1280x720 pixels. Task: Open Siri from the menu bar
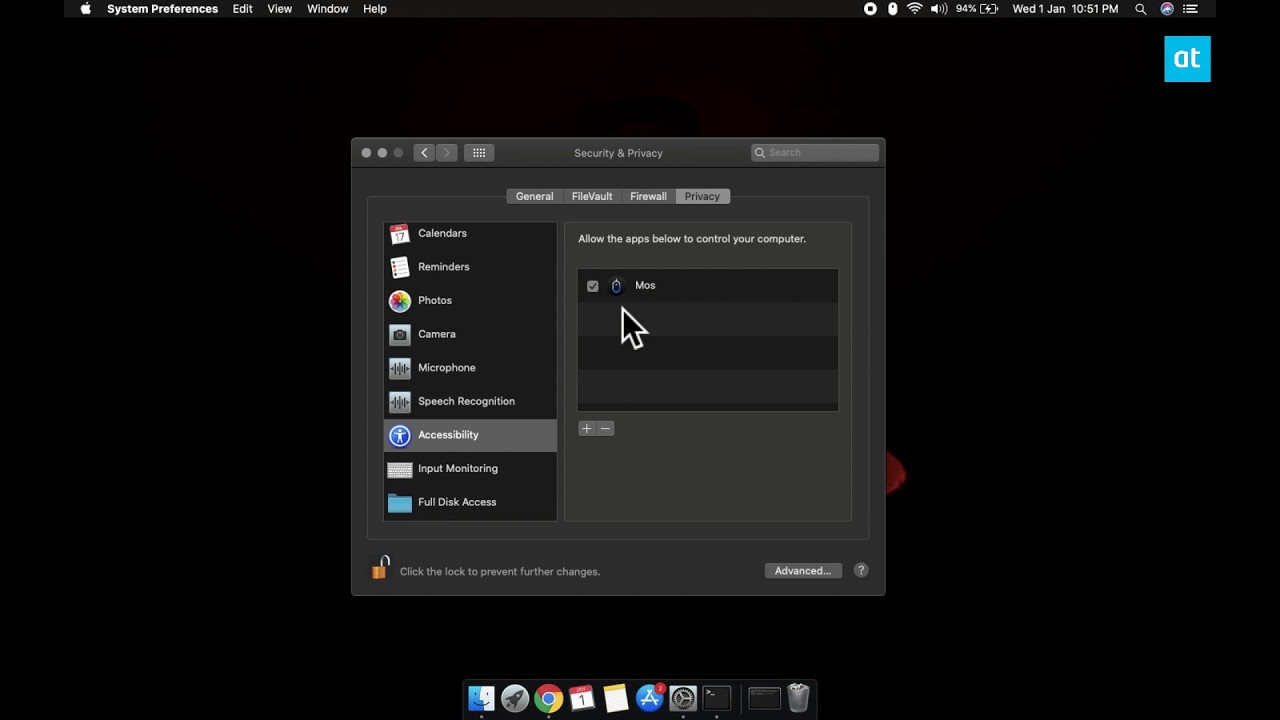tap(1167, 9)
